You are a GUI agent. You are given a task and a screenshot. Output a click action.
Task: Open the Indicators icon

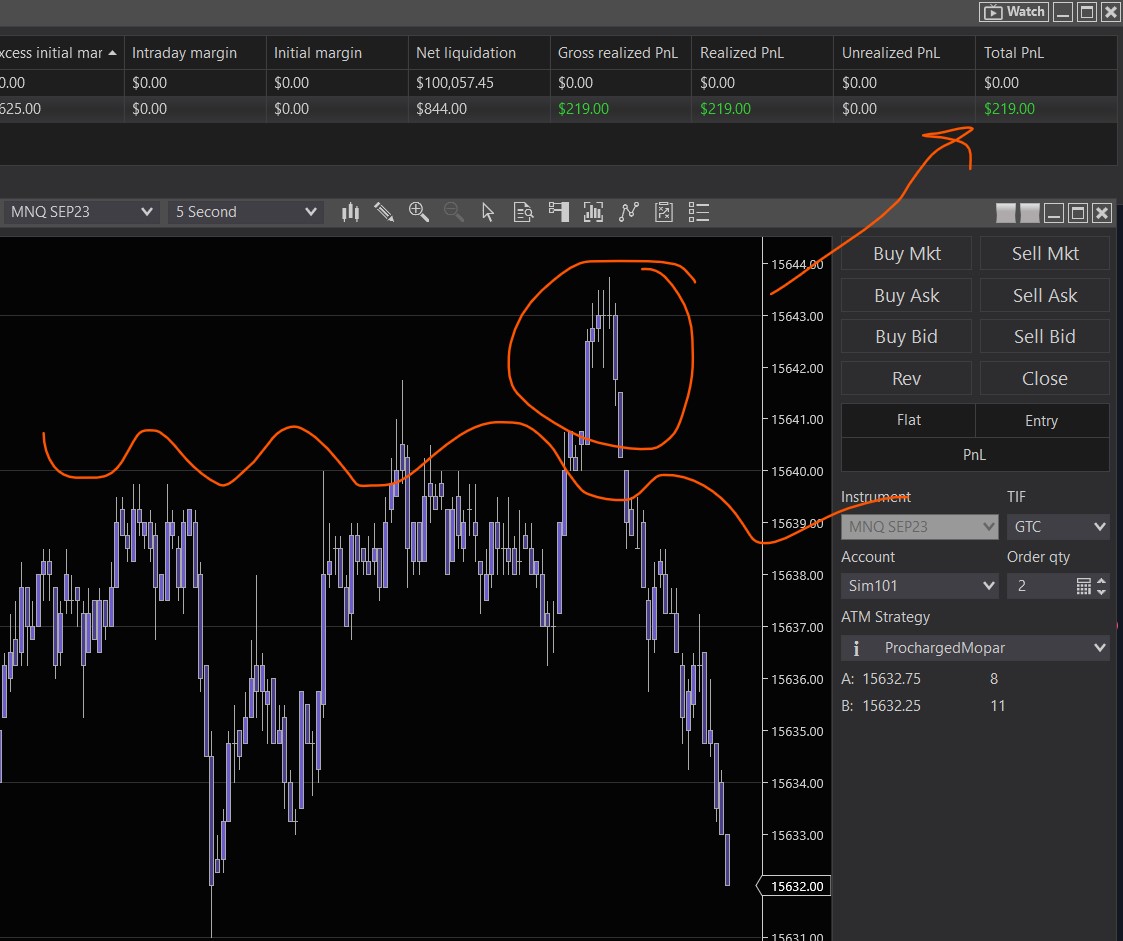coord(629,212)
